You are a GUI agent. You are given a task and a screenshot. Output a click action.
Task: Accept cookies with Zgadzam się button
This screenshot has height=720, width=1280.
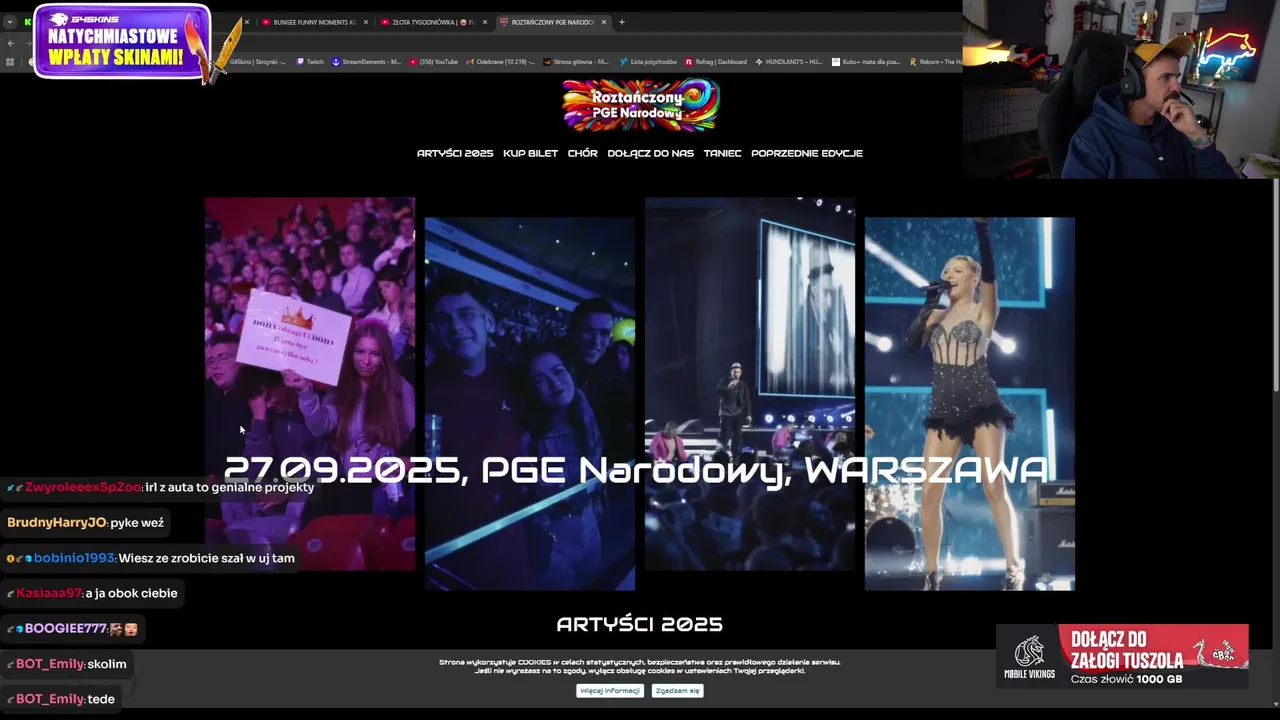[677, 690]
